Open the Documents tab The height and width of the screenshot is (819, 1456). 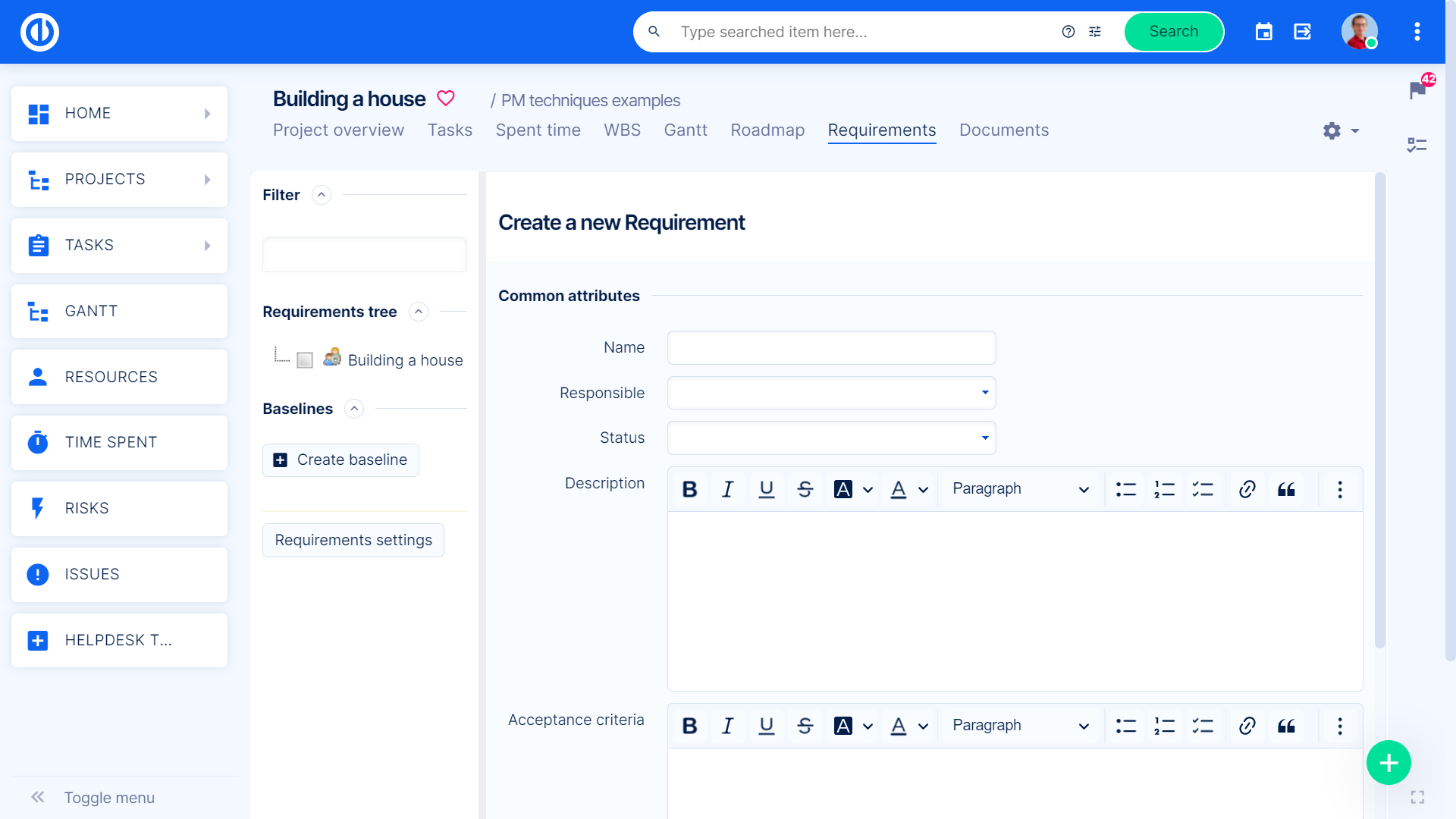click(x=1003, y=130)
